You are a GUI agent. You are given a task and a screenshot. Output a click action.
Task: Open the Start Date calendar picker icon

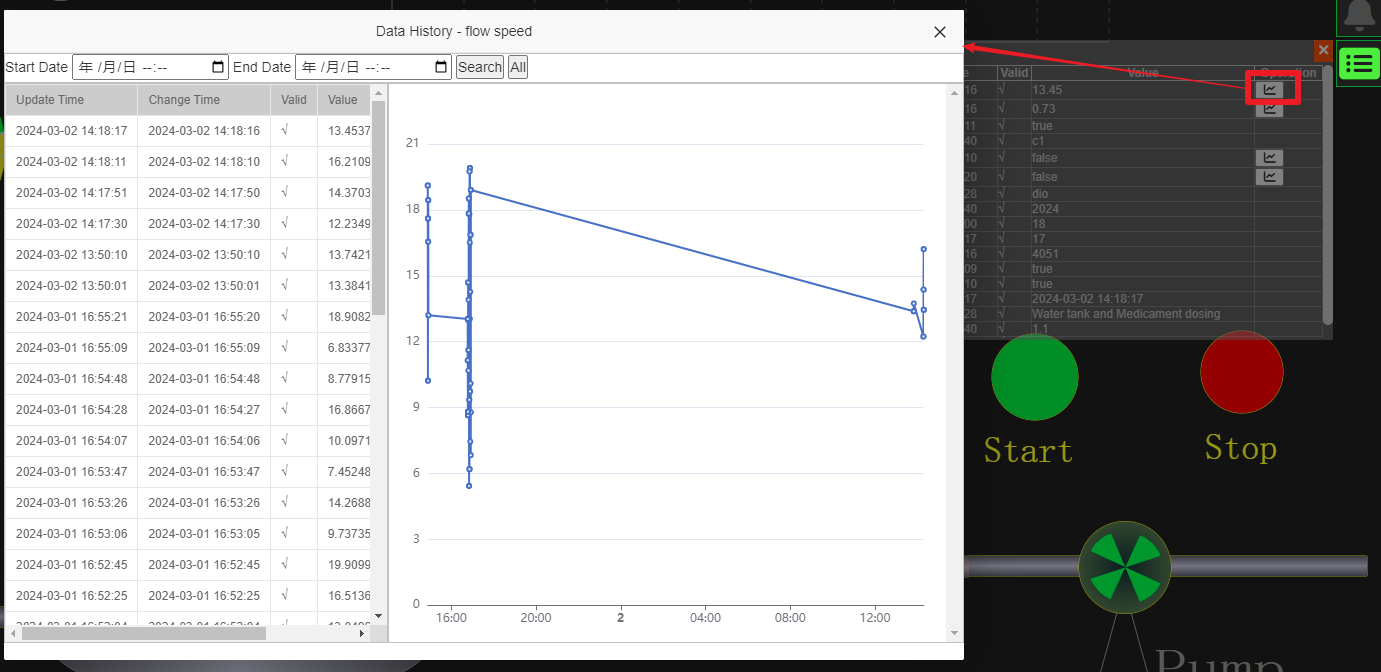pos(219,68)
